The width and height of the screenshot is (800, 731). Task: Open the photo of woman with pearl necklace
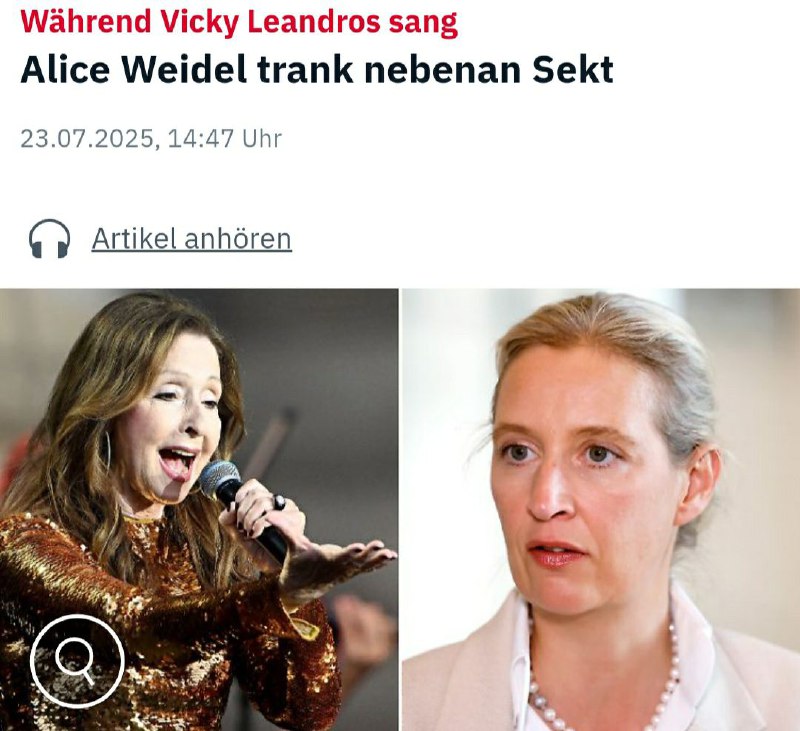(601, 510)
